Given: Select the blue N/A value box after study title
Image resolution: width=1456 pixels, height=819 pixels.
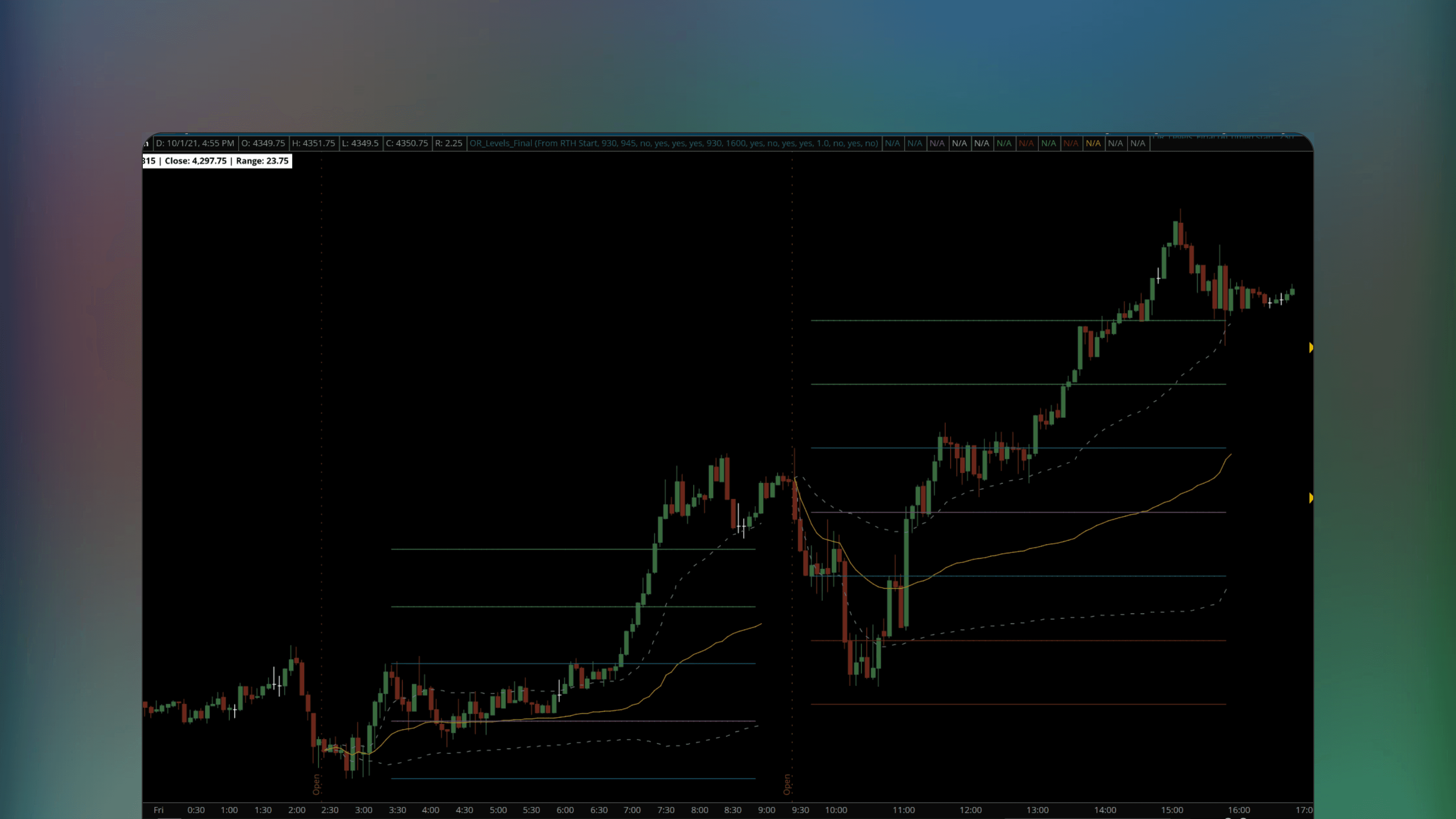Looking at the screenshot, I should click(893, 143).
